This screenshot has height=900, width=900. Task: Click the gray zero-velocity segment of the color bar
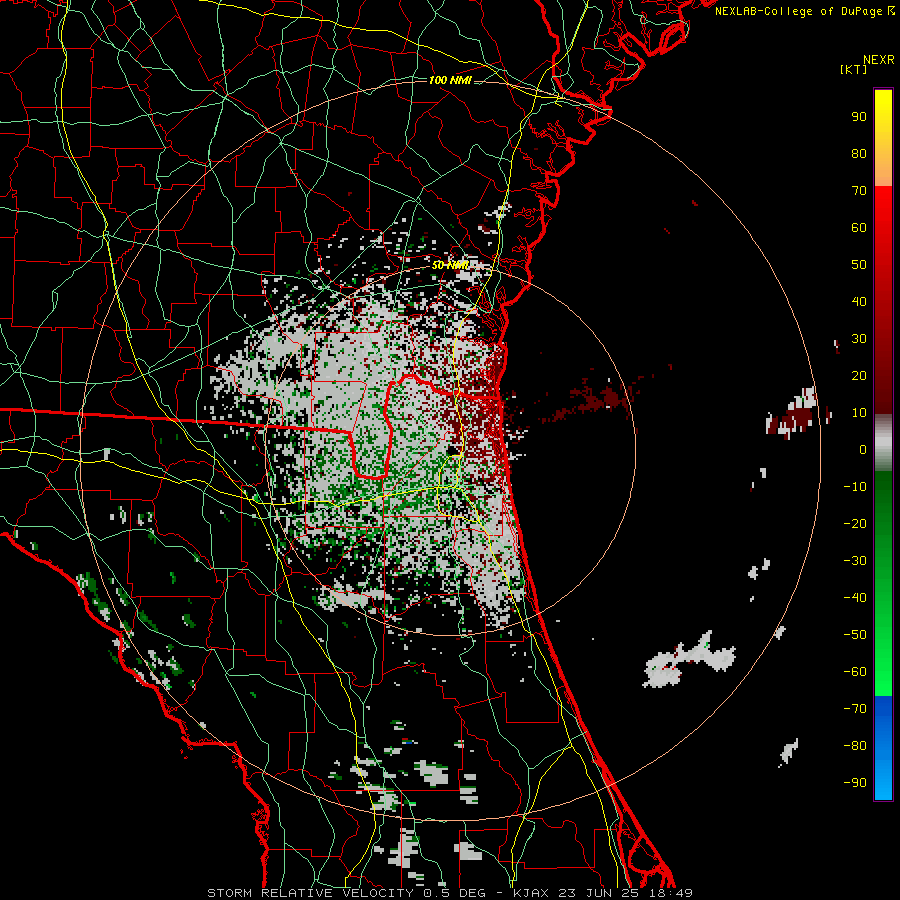[883, 443]
